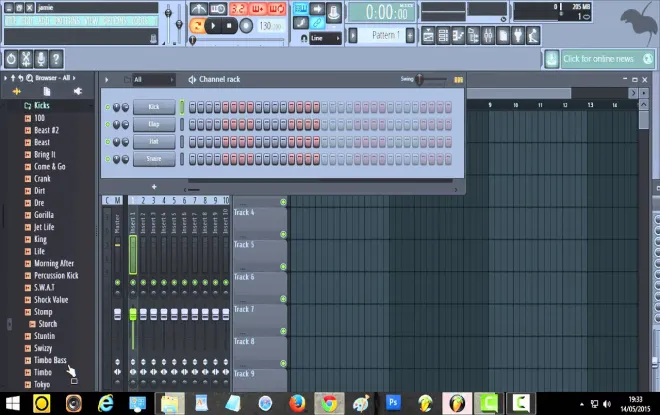Image resolution: width=660 pixels, height=415 pixels.
Task: Open channel rack graph editor icon
Action: pyautogui.click(x=458, y=80)
